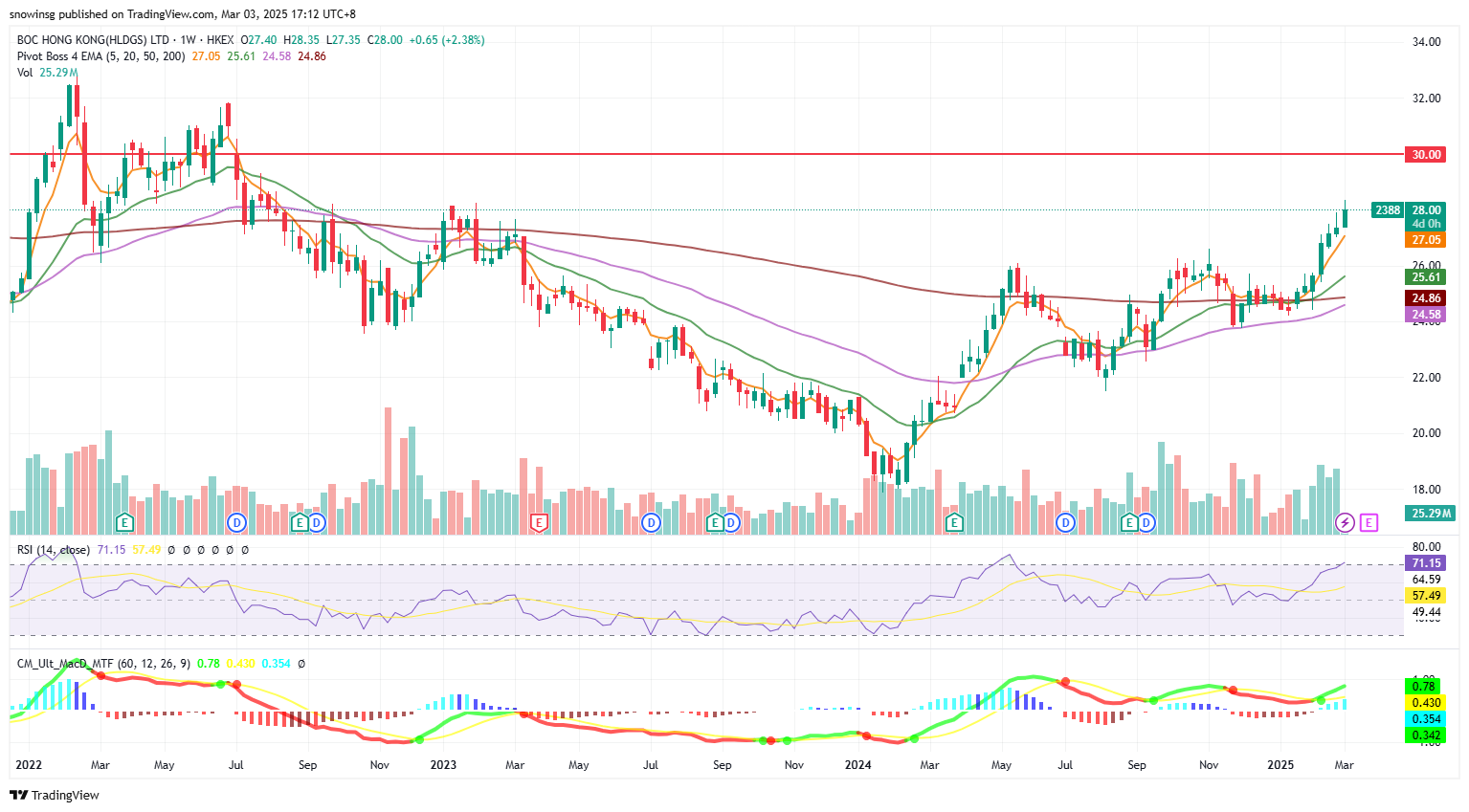This screenshot has height=812, width=1469.
Task: Click the Vol indicator legend
Action: pos(24,73)
